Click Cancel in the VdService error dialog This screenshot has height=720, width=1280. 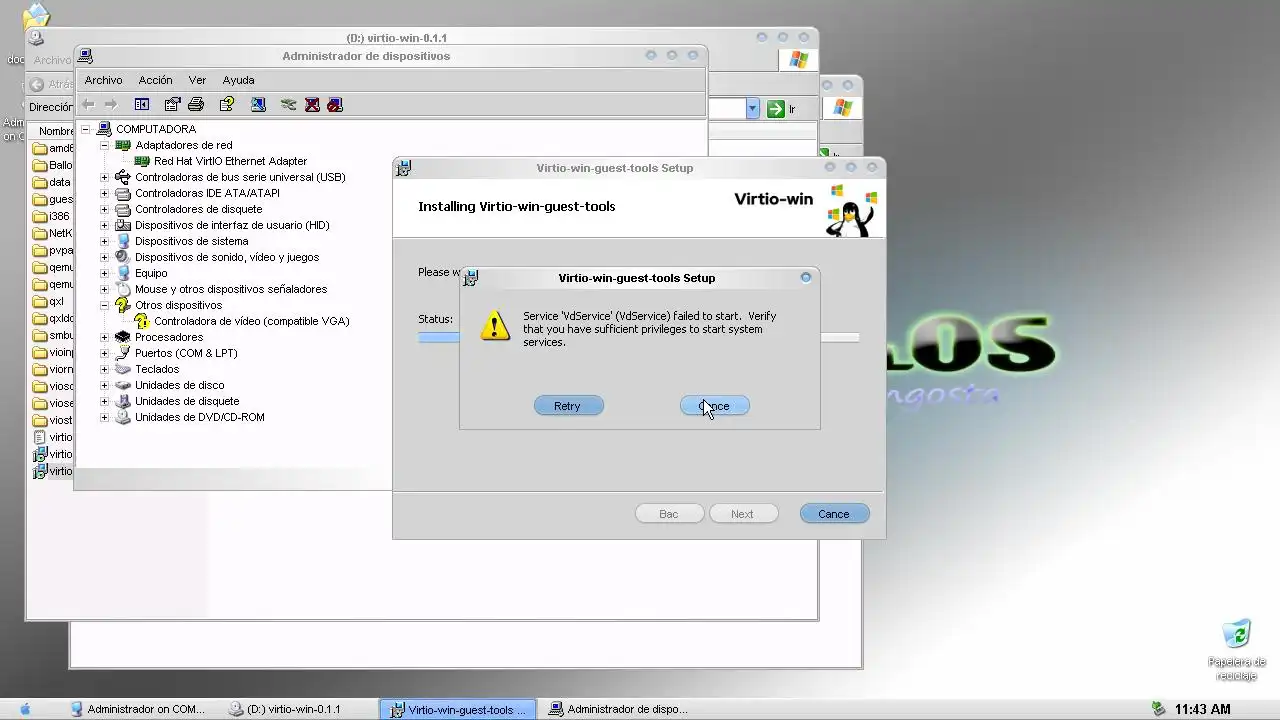714,406
